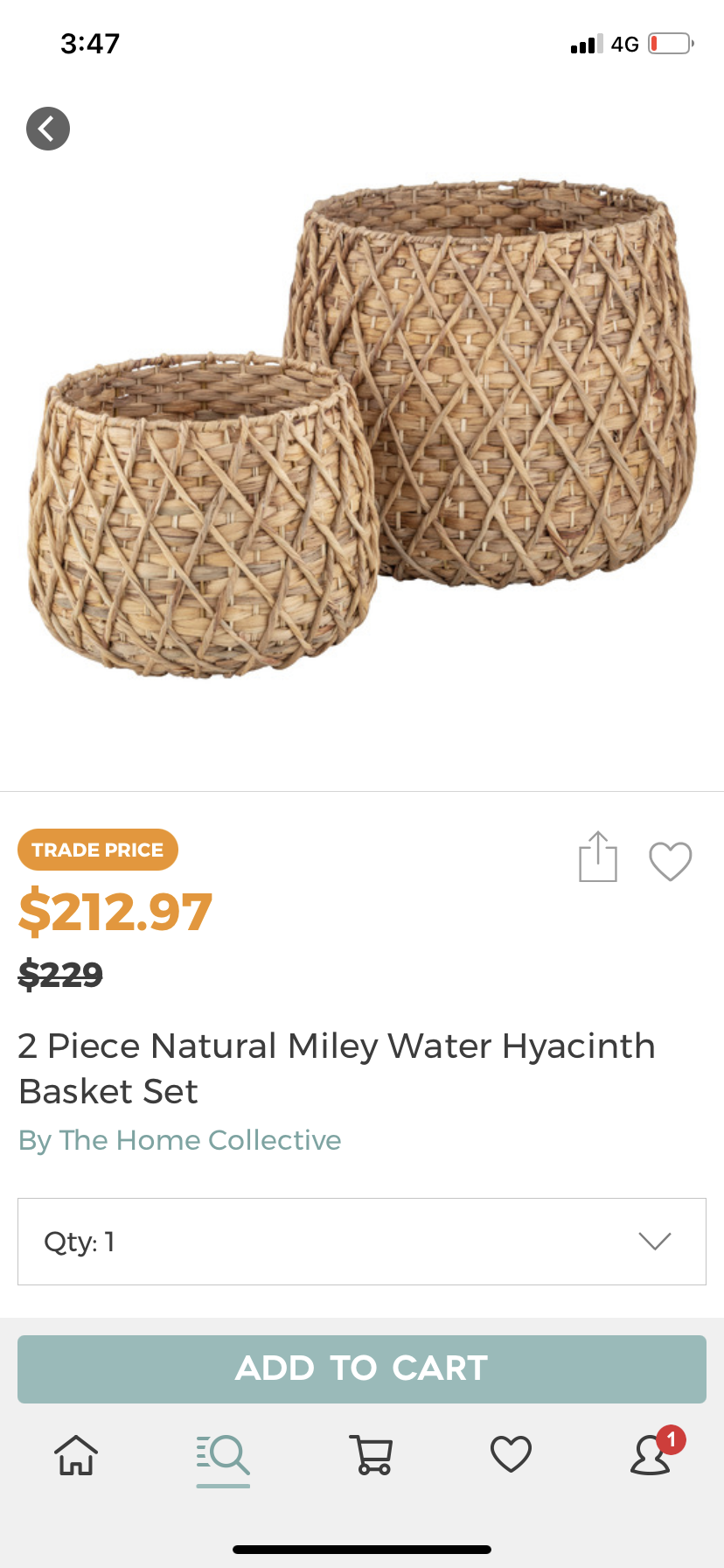Open the shopping cart tab icon

(x=371, y=1455)
